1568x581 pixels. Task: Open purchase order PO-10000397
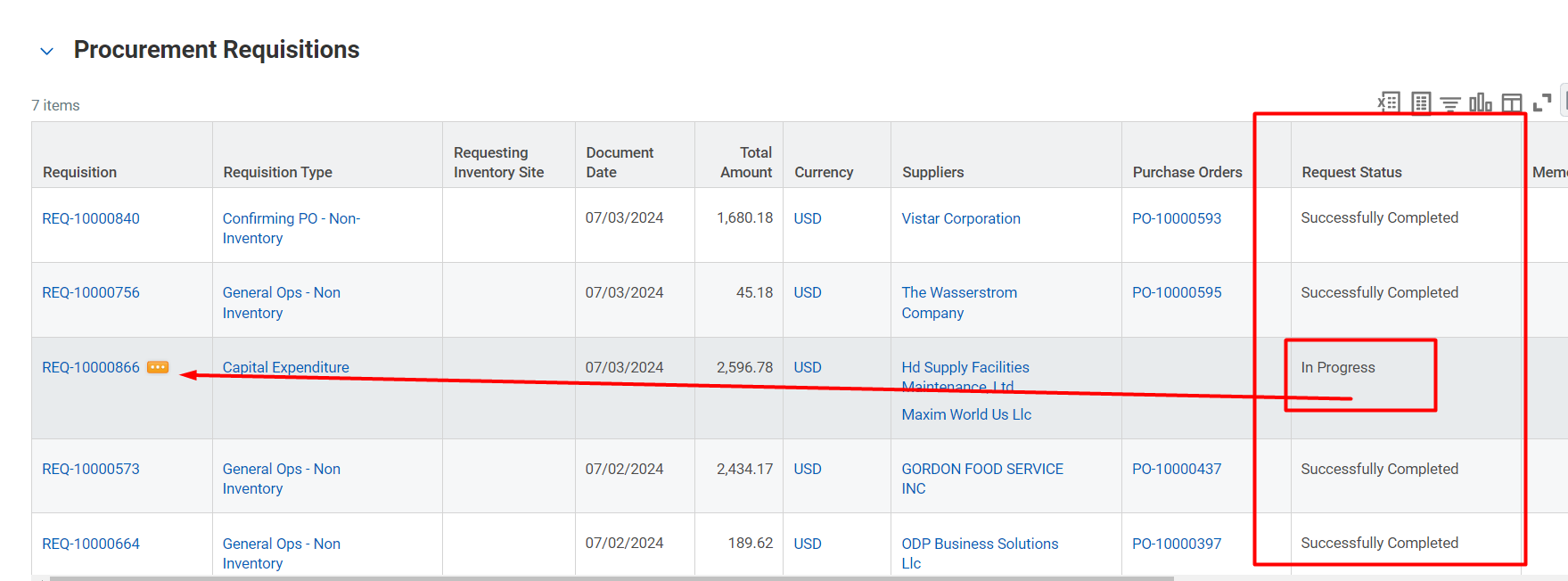tap(1177, 544)
